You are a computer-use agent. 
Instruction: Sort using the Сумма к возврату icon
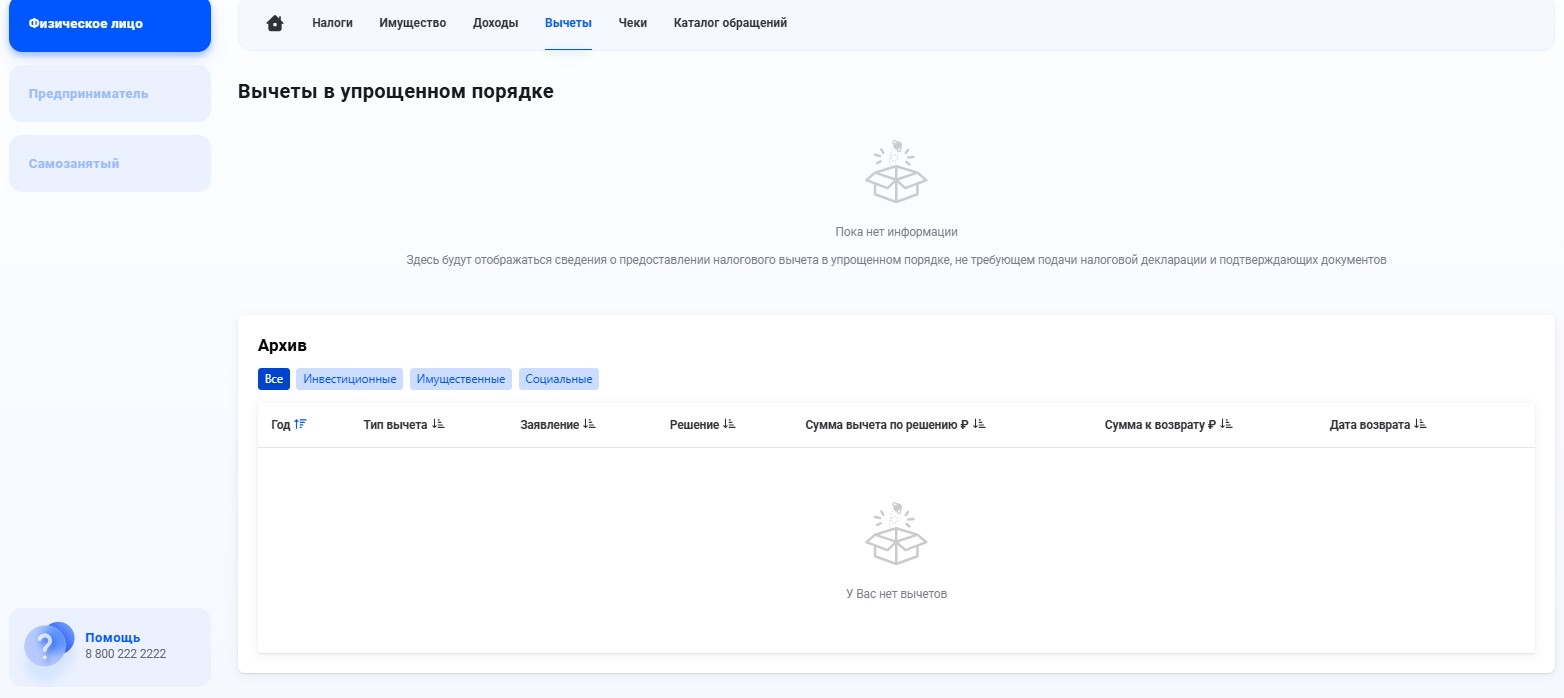[1227, 423]
